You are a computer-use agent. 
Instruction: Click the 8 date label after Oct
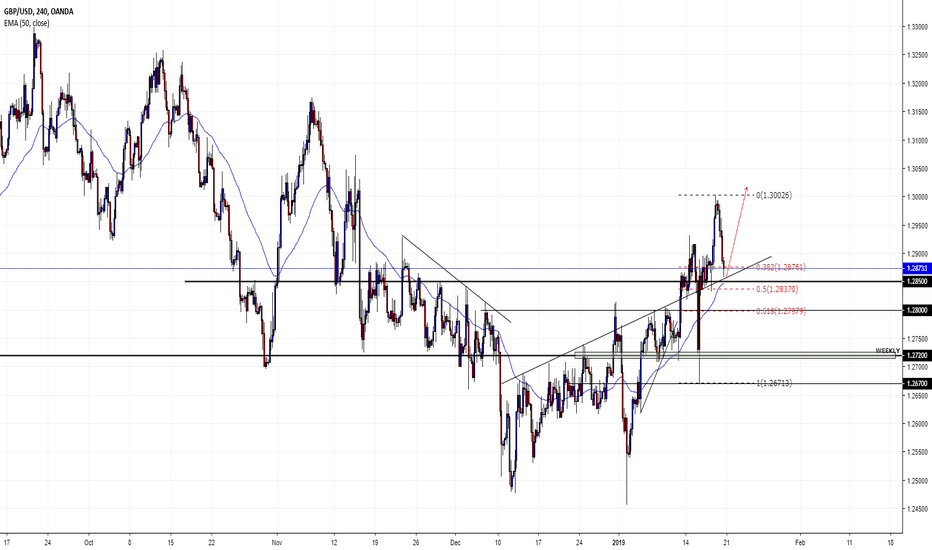click(x=130, y=542)
